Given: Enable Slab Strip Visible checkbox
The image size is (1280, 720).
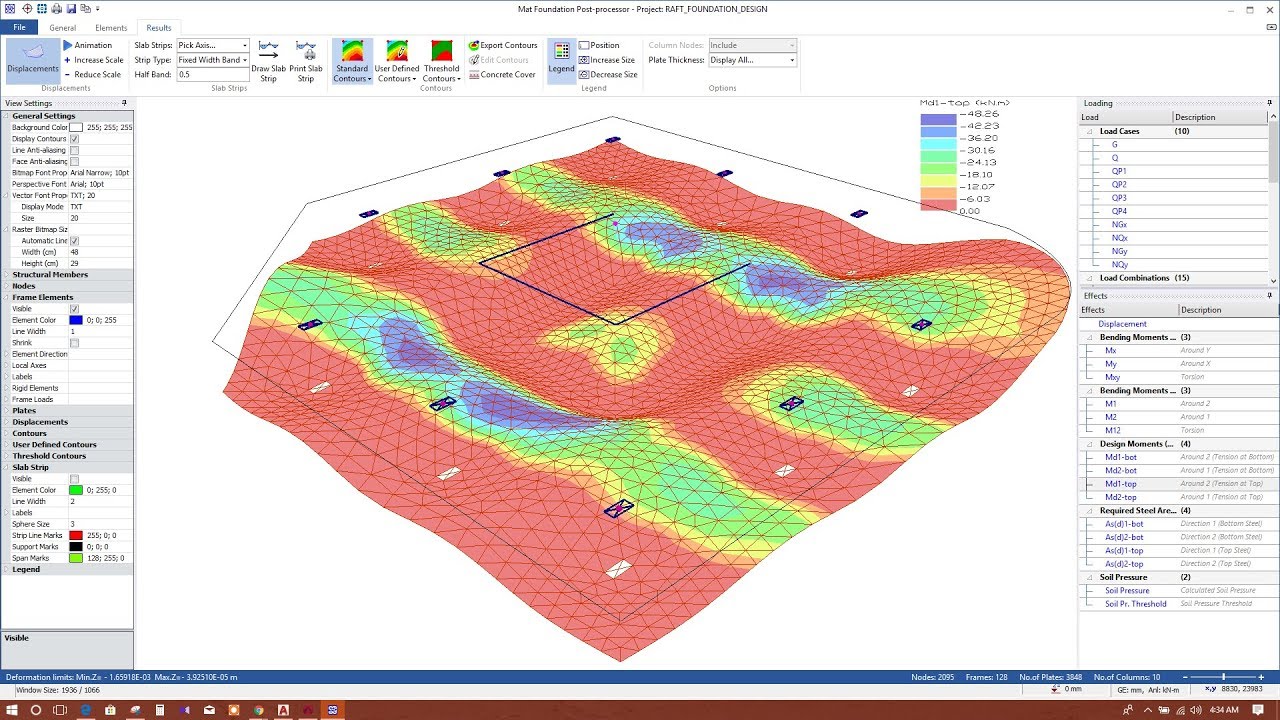Looking at the screenshot, I should (74, 479).
